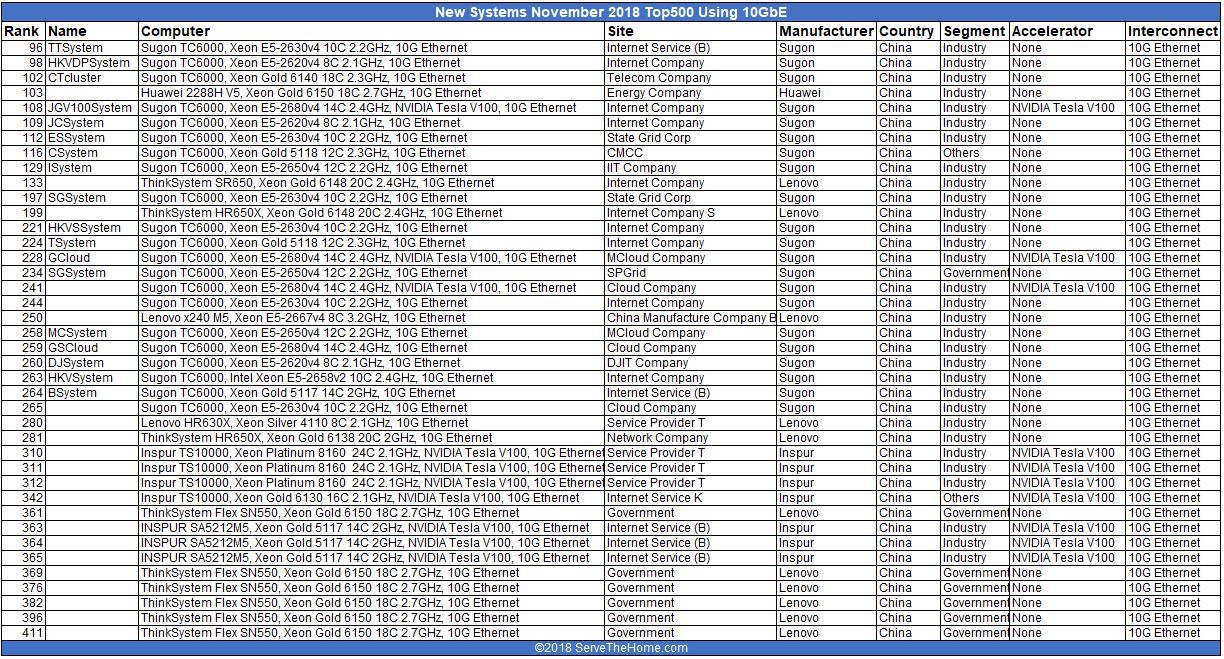Click the Internet Service K site cell
This screenshot has height=659, width=1224.
click(691, 498)
